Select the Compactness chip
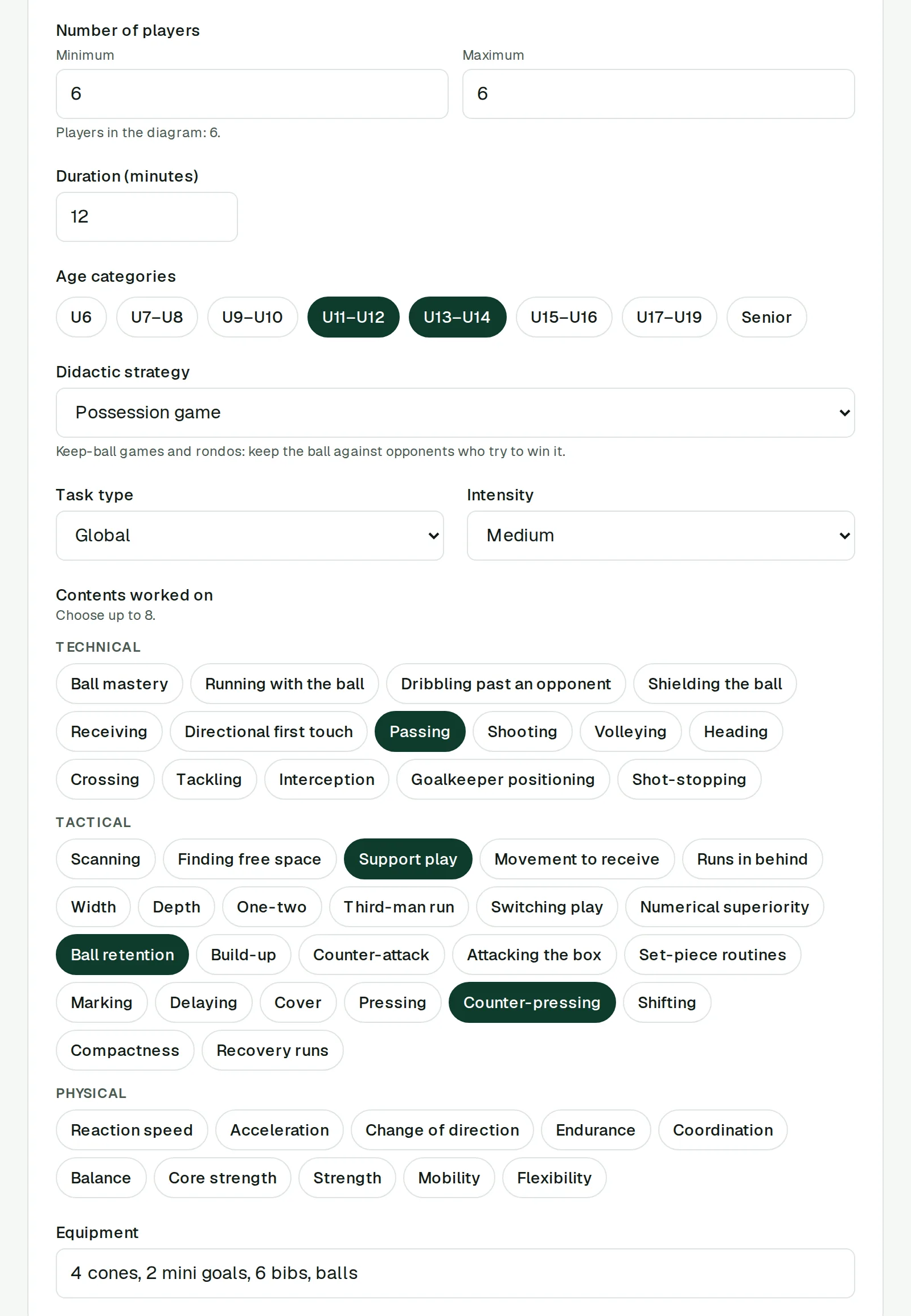Image resolution: width=911 pixels, height=1316 pixels. click(125, 1051)
